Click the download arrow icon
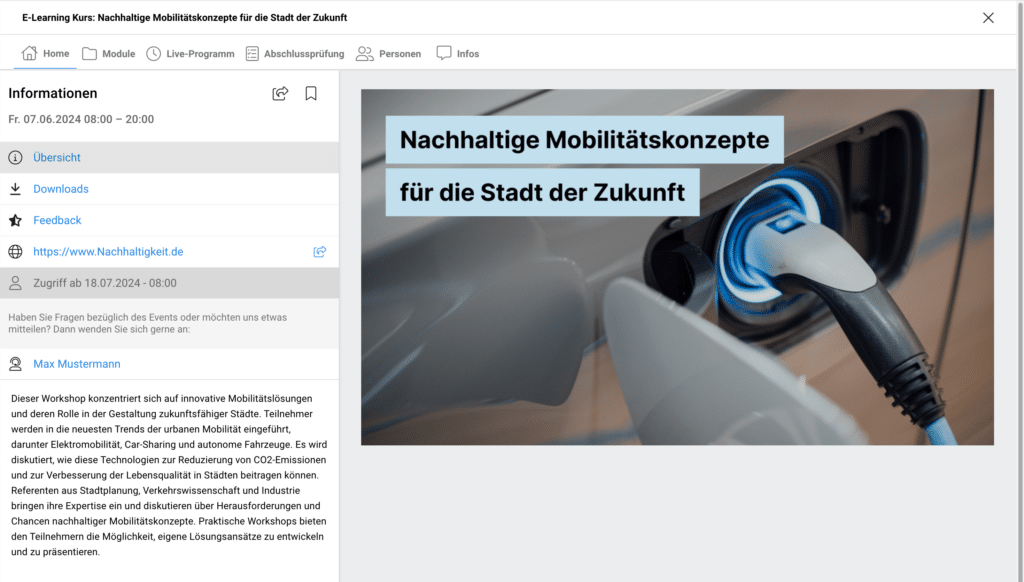The image size is (1024, 582). pyautogui.click(x=15, y=189)
